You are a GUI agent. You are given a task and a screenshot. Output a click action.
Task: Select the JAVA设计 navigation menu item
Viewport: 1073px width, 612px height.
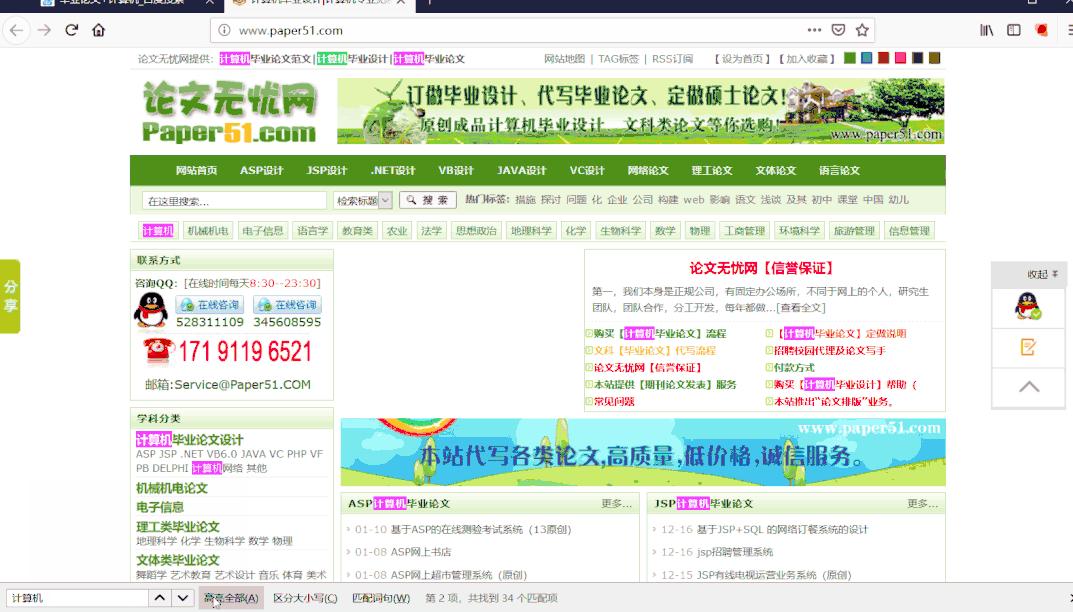click(523, 170)
